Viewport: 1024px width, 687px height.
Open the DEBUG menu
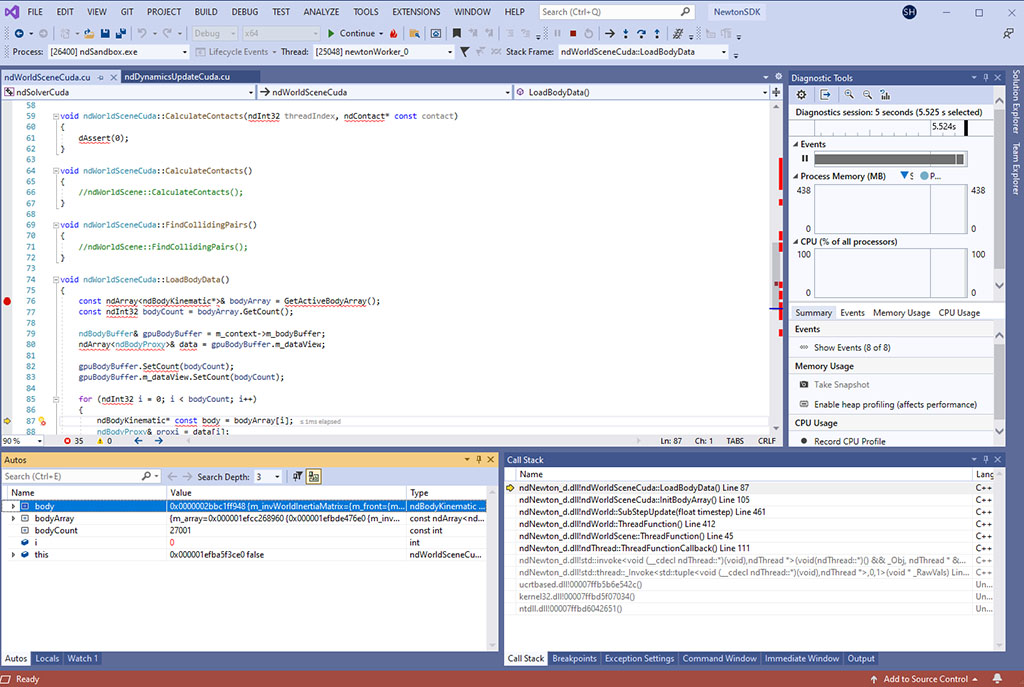coord(244,12)
